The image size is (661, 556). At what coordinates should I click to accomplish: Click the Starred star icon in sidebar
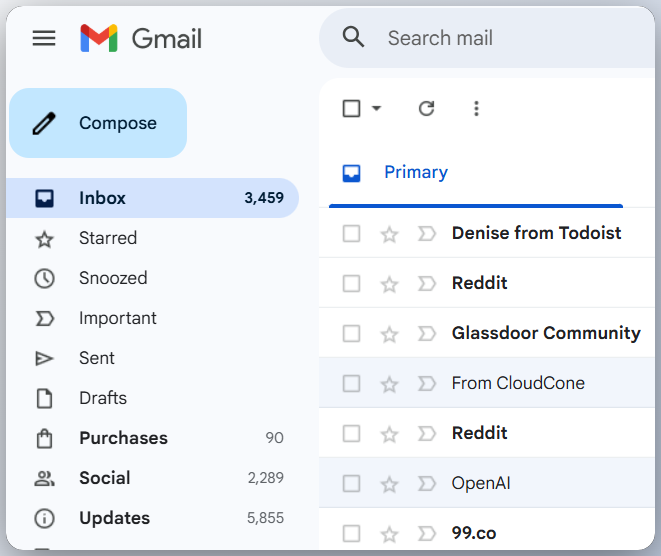44,239
